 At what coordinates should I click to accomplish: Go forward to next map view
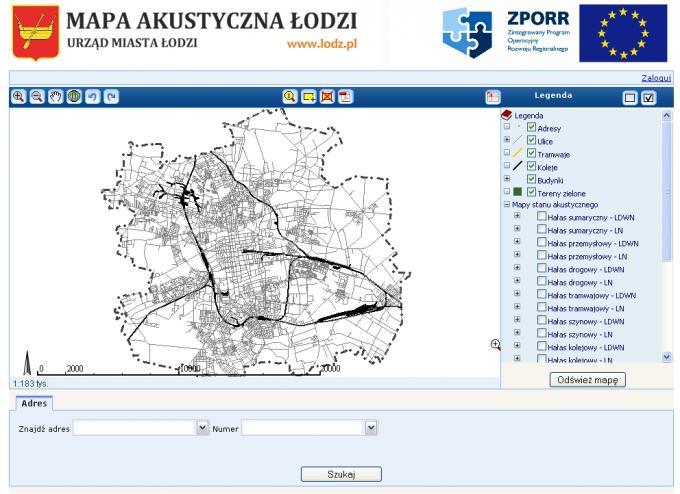(x=111, y=97)
